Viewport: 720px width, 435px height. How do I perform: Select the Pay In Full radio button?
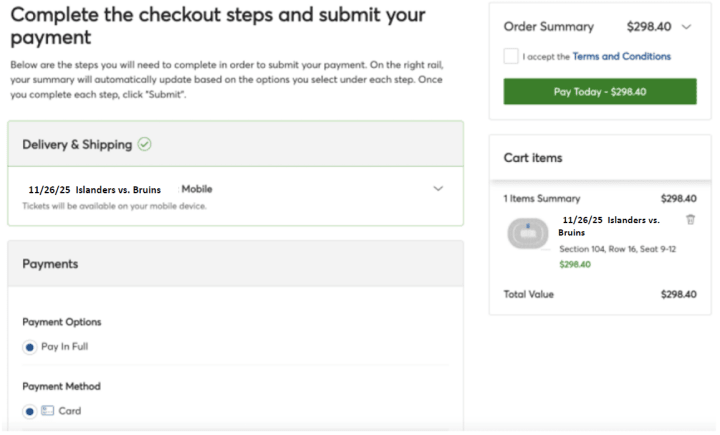pos(30,347)
